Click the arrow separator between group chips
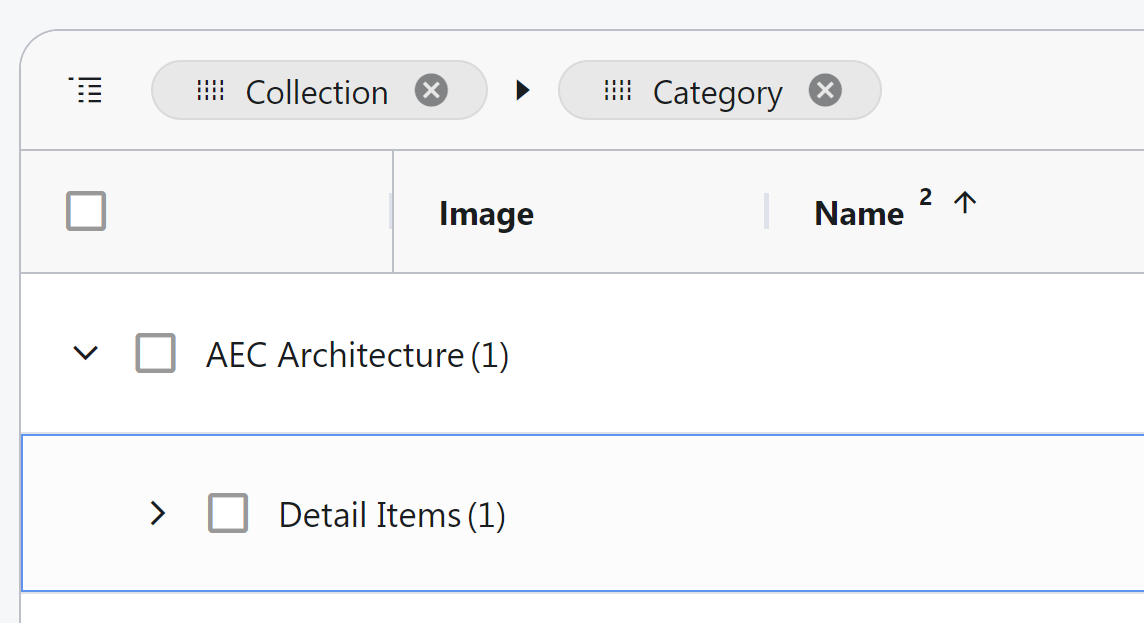This screenshot has height=623, width=1144. click(522, 91)
